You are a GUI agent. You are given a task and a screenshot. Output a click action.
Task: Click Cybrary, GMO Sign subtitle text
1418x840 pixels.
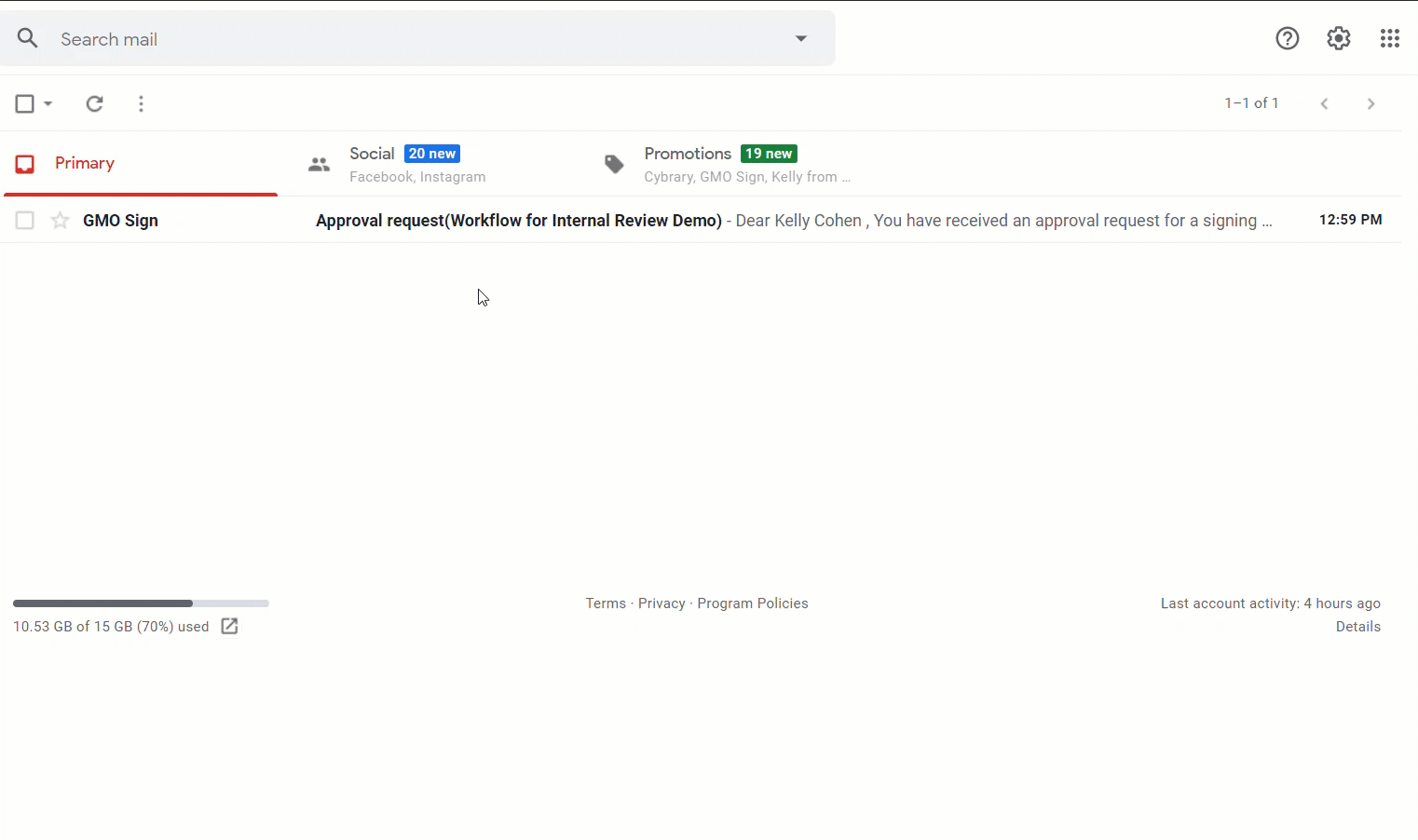coord(747,177)
